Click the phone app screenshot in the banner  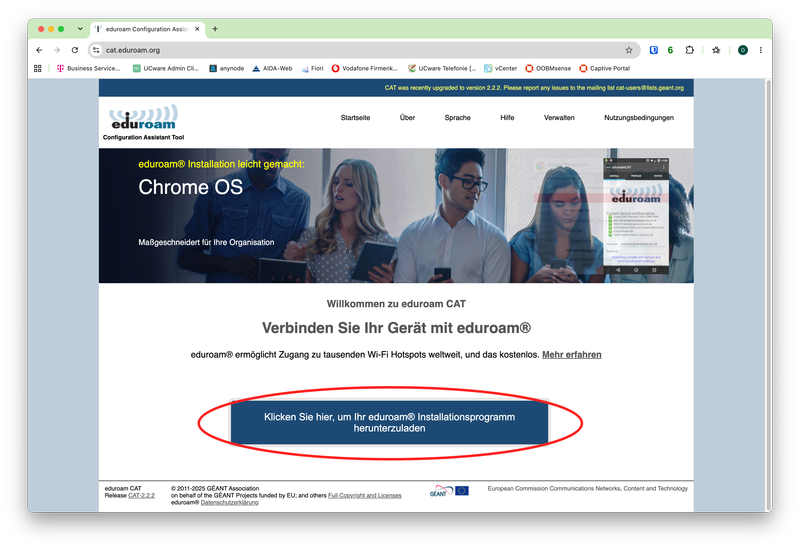[x=636, y=216]
